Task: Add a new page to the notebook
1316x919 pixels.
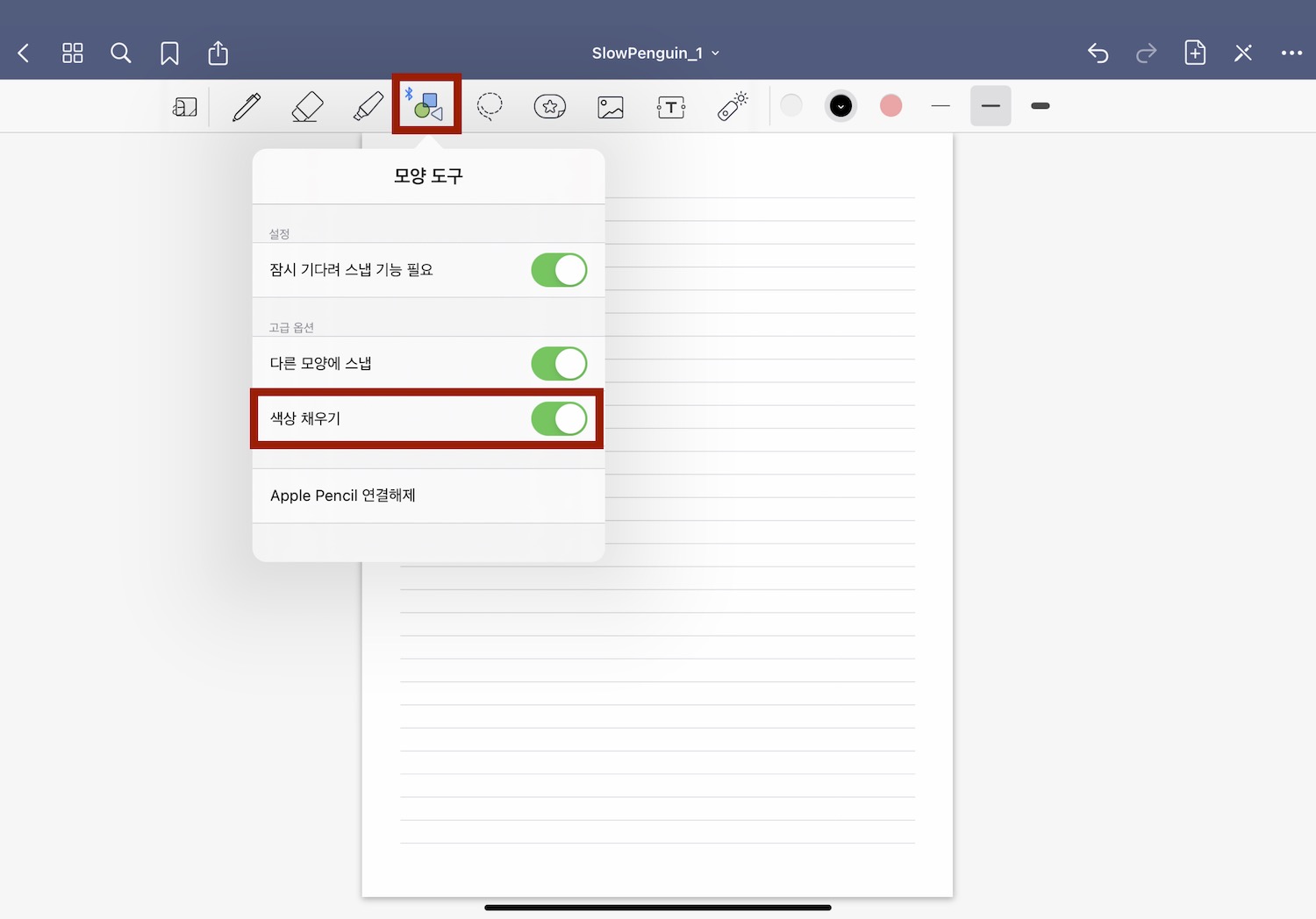Action: pos(1194,53)
